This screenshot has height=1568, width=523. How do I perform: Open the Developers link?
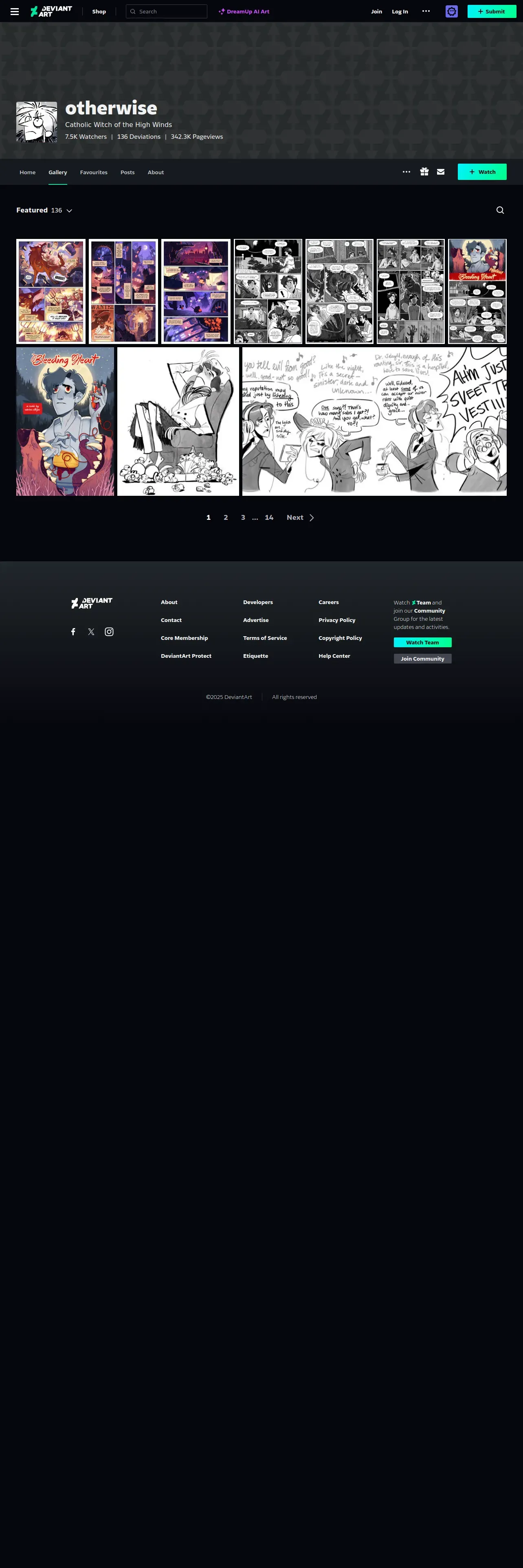click(258, 602)
